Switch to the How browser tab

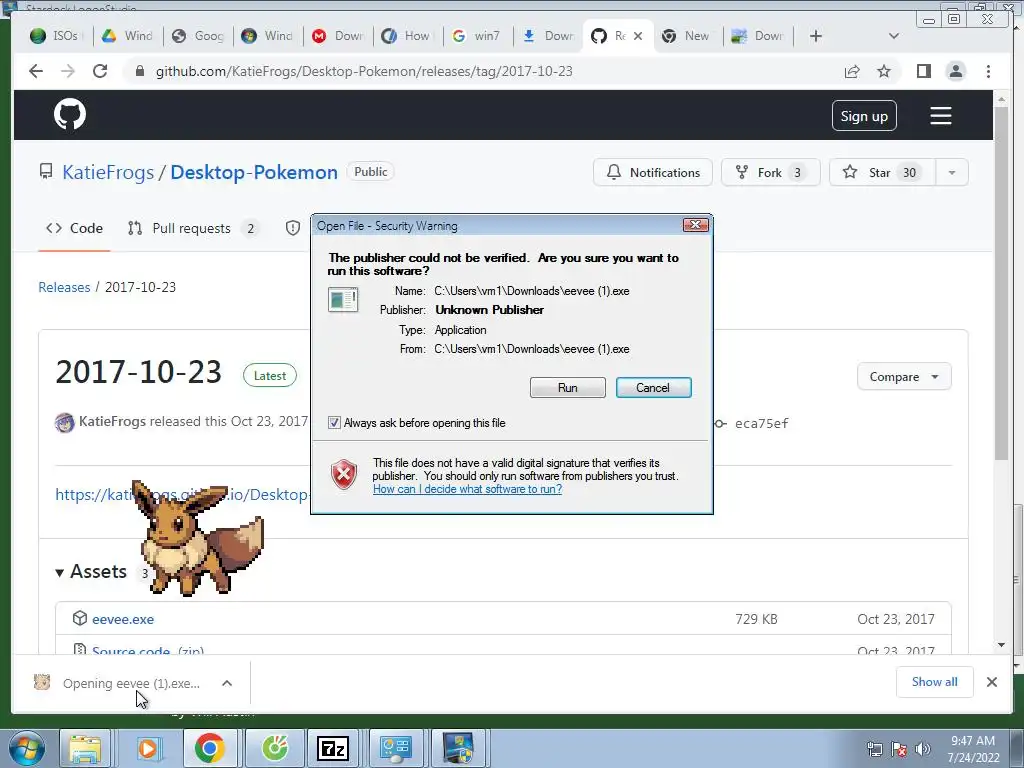coord(408,36)
